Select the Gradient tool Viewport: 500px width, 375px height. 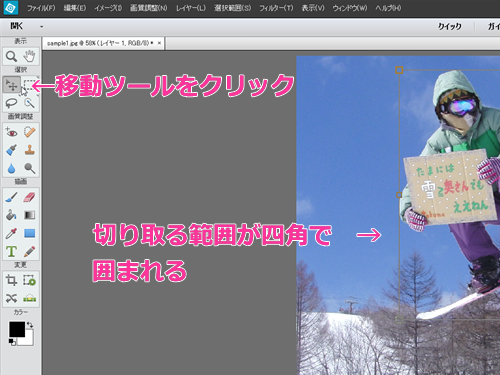click(x=29, y=215)
